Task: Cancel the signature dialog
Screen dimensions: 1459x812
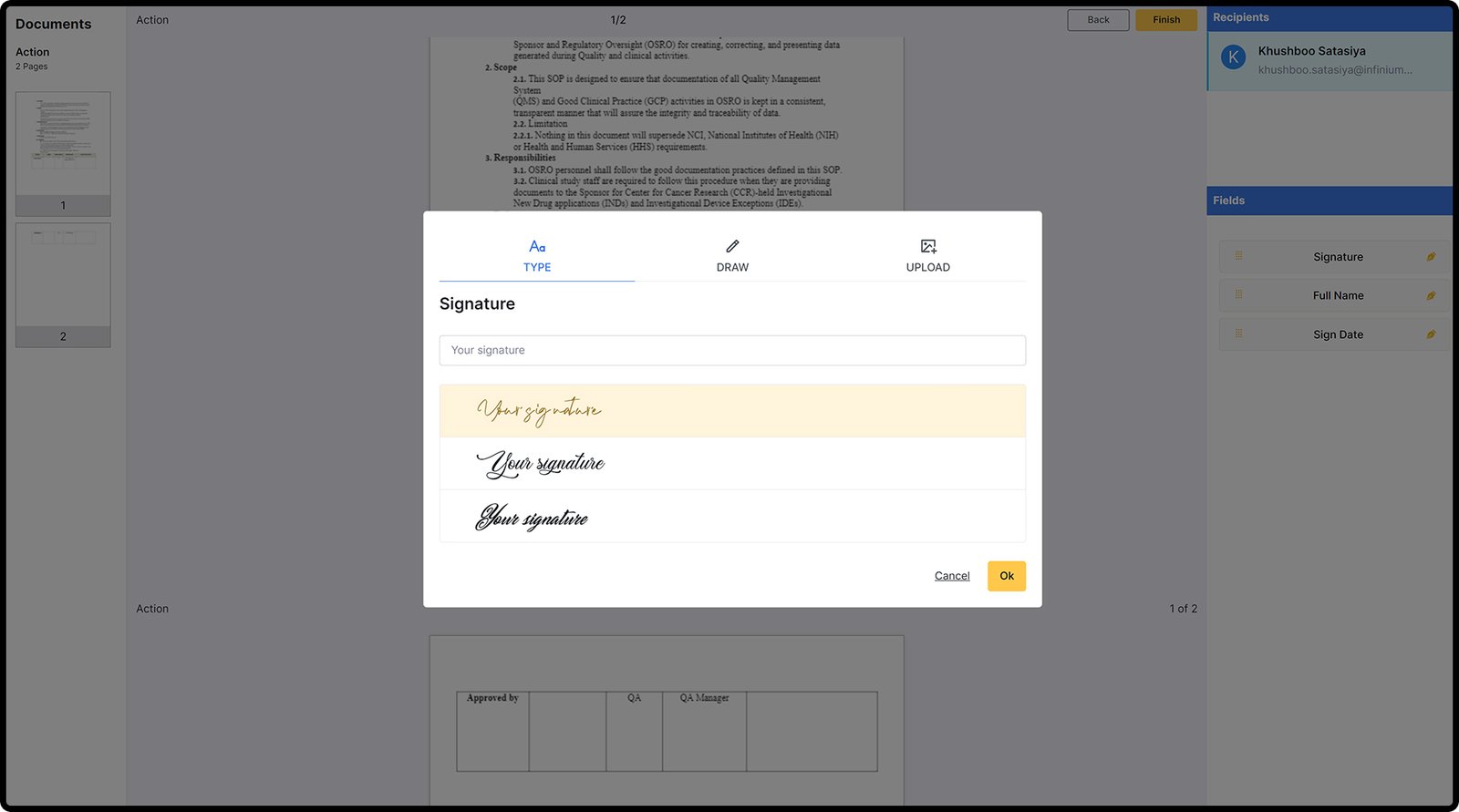Action: click(x=952, y=576)
